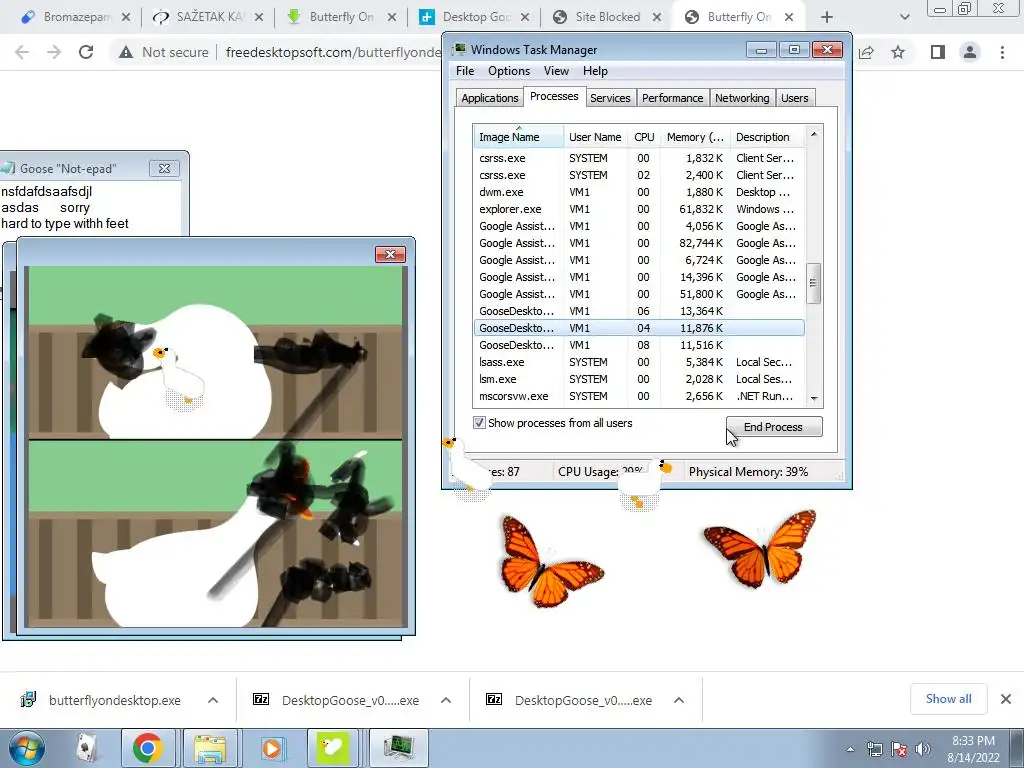Open the share page icon in Chrome
Image resolution: width=1024 pixels, height=768 pixels.
(867, 52)
